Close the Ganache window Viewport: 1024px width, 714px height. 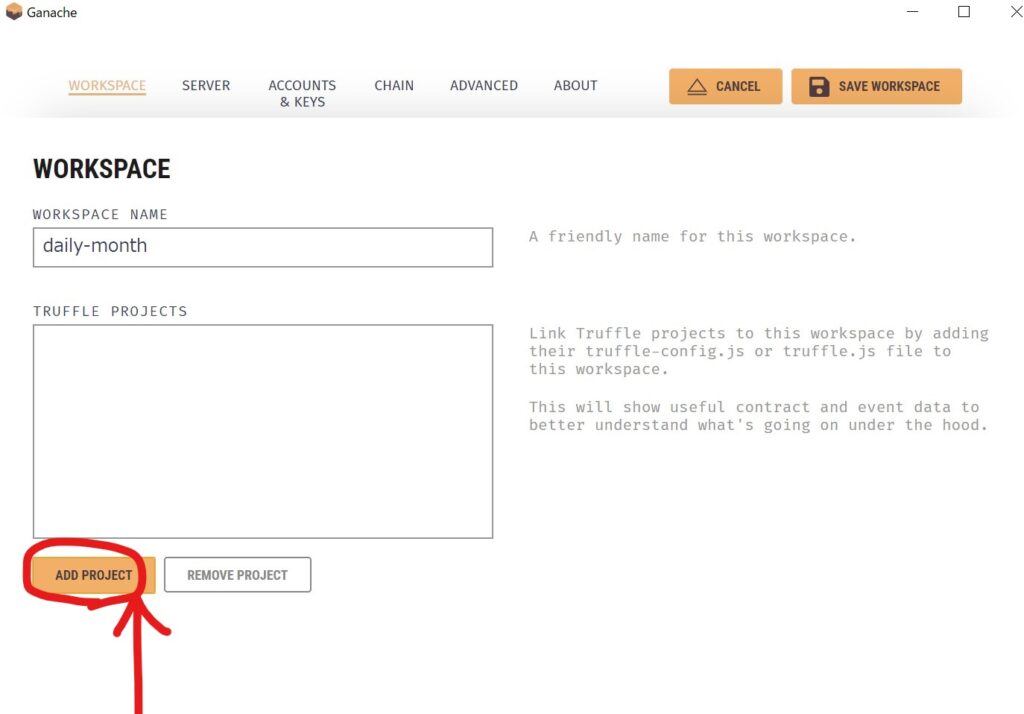[x=1016, y=12]
